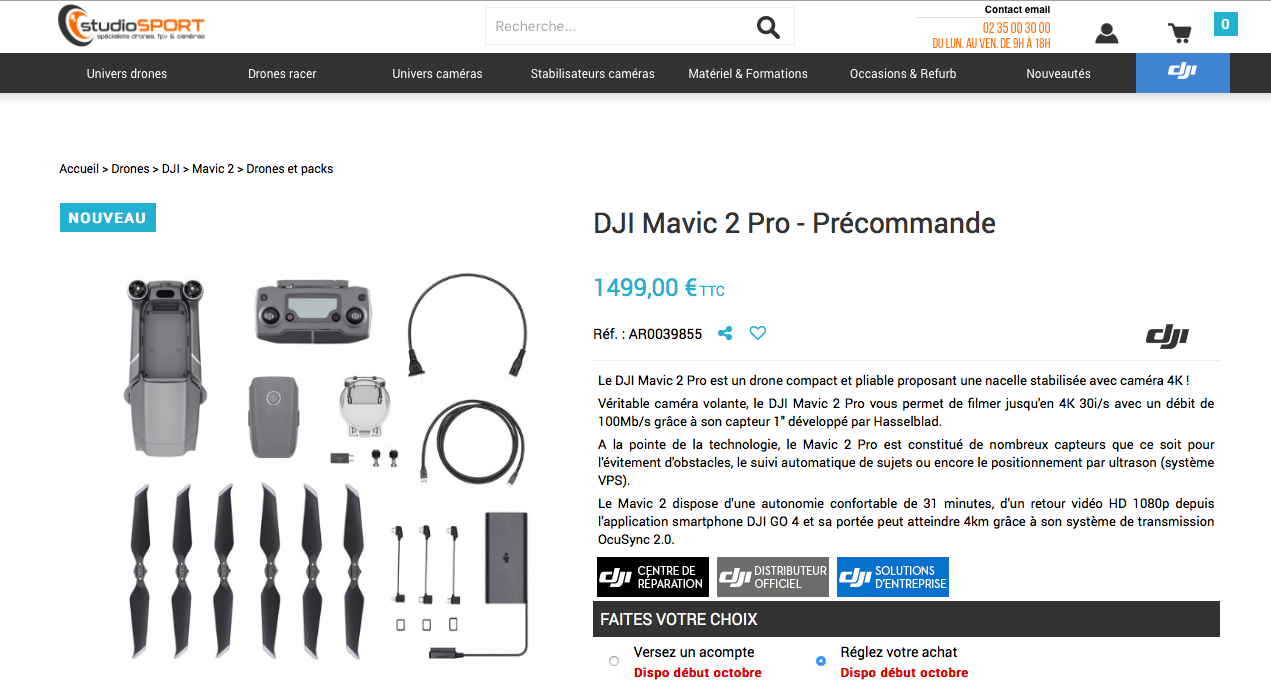Go to Occasions & Refurb menu

pyautogui.click(x=903, y=73)
